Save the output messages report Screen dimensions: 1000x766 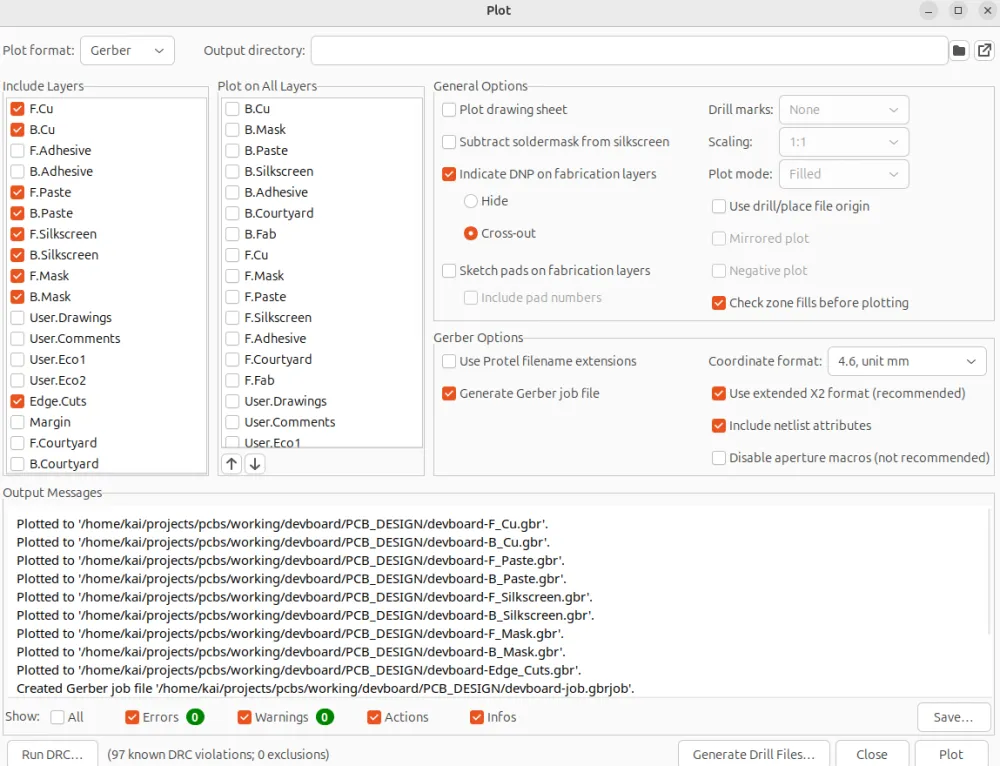pyautogui.click(x=953, y=717)
